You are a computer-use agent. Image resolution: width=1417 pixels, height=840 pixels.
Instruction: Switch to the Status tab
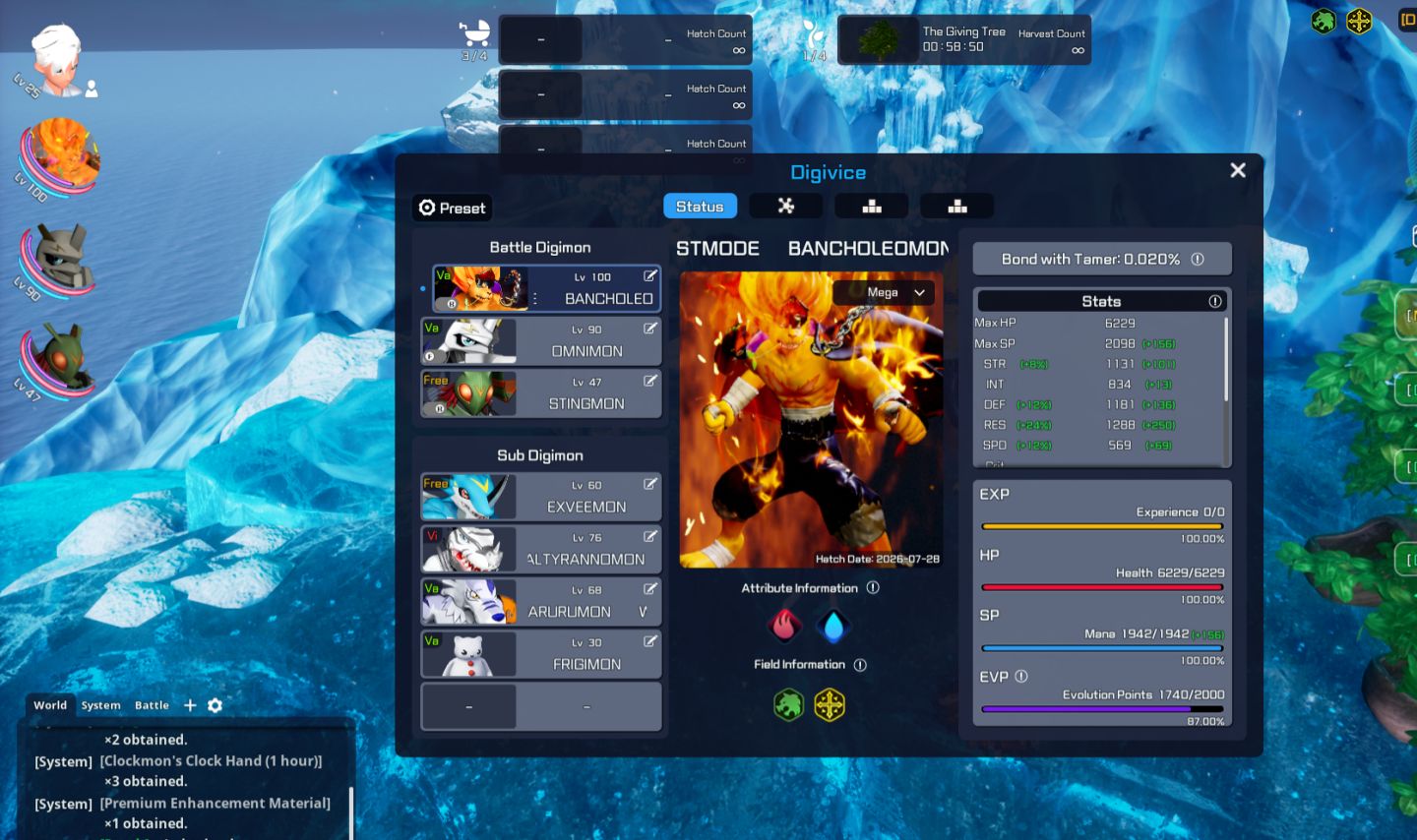click(700, 207)
